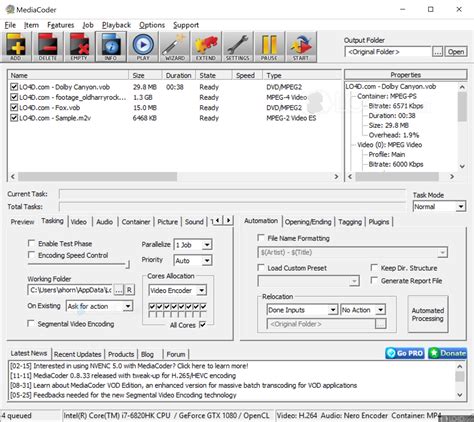The width and height of the screenshot is (474, 422).
Task: Check Generate Report File option
Action: click(374, 281)
